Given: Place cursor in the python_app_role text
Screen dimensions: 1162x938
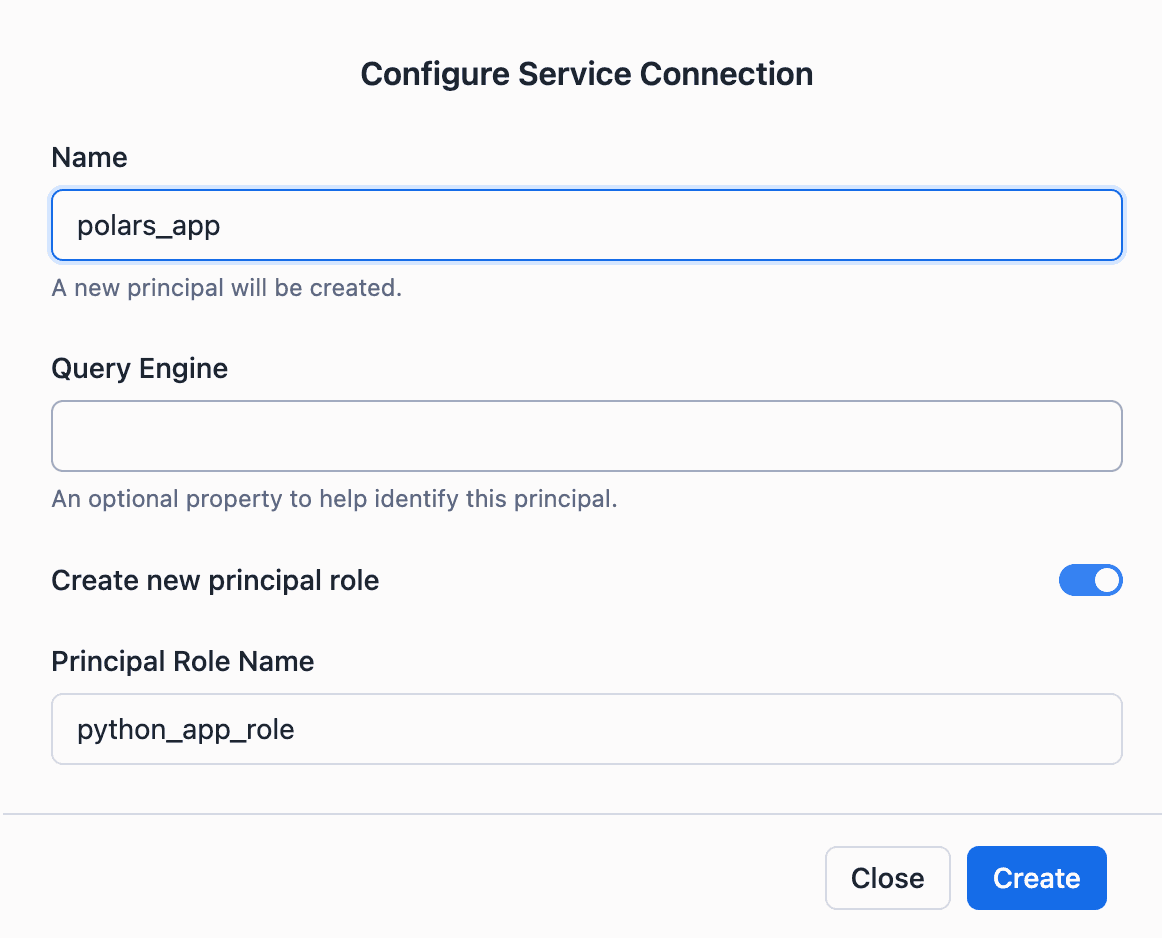Looking at the screenshot, I should (x=185, y=729).
